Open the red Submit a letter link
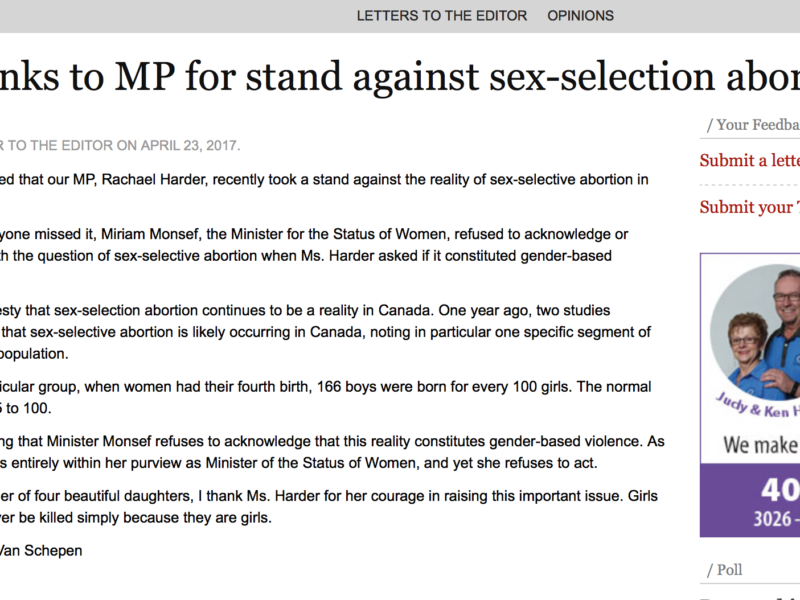This screenshot has width=800, height=600. (749, 161)
